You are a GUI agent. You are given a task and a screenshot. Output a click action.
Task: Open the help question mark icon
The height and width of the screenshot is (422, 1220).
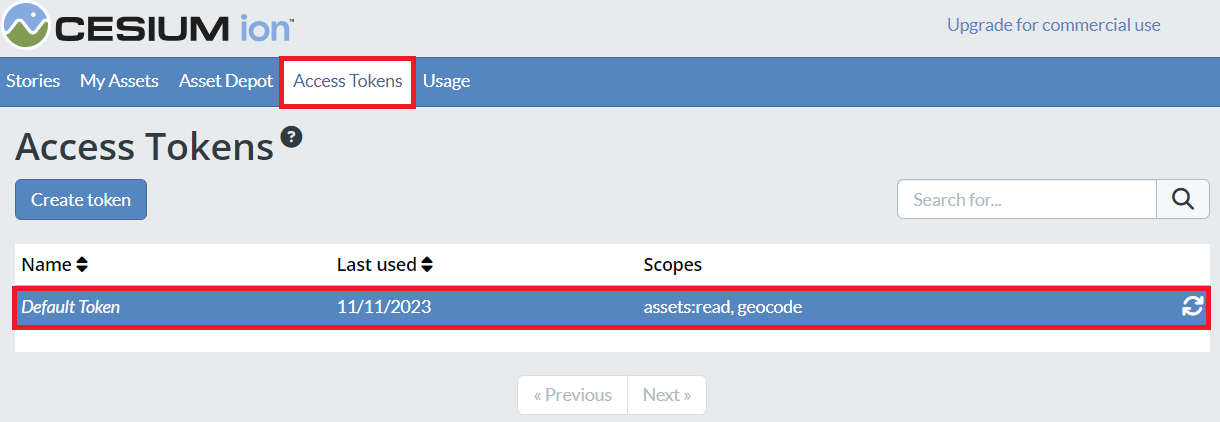tap(291, 137)
